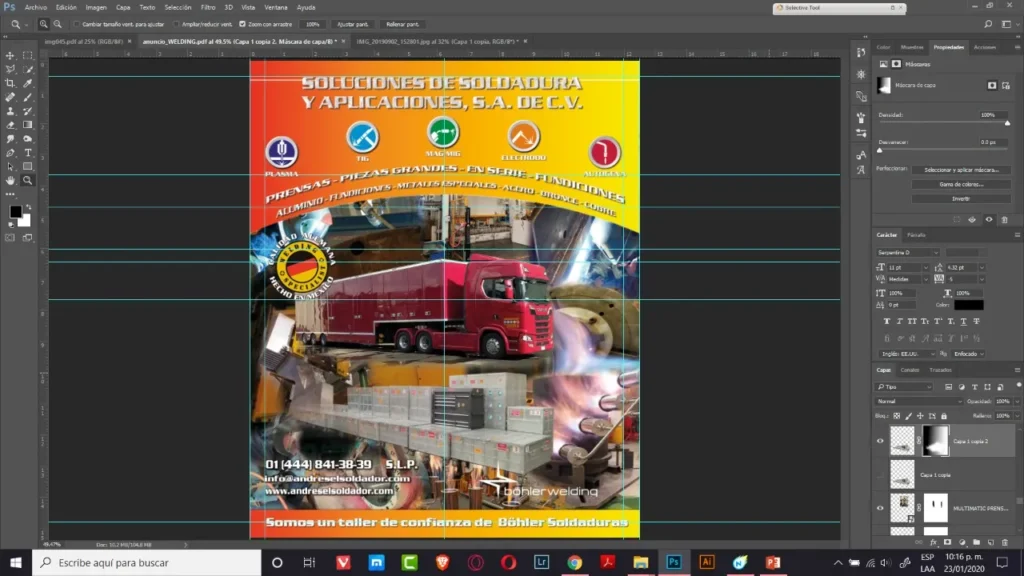Lock all layer attributes padlock icon
1024x576 pixels.
click(944, 416)
